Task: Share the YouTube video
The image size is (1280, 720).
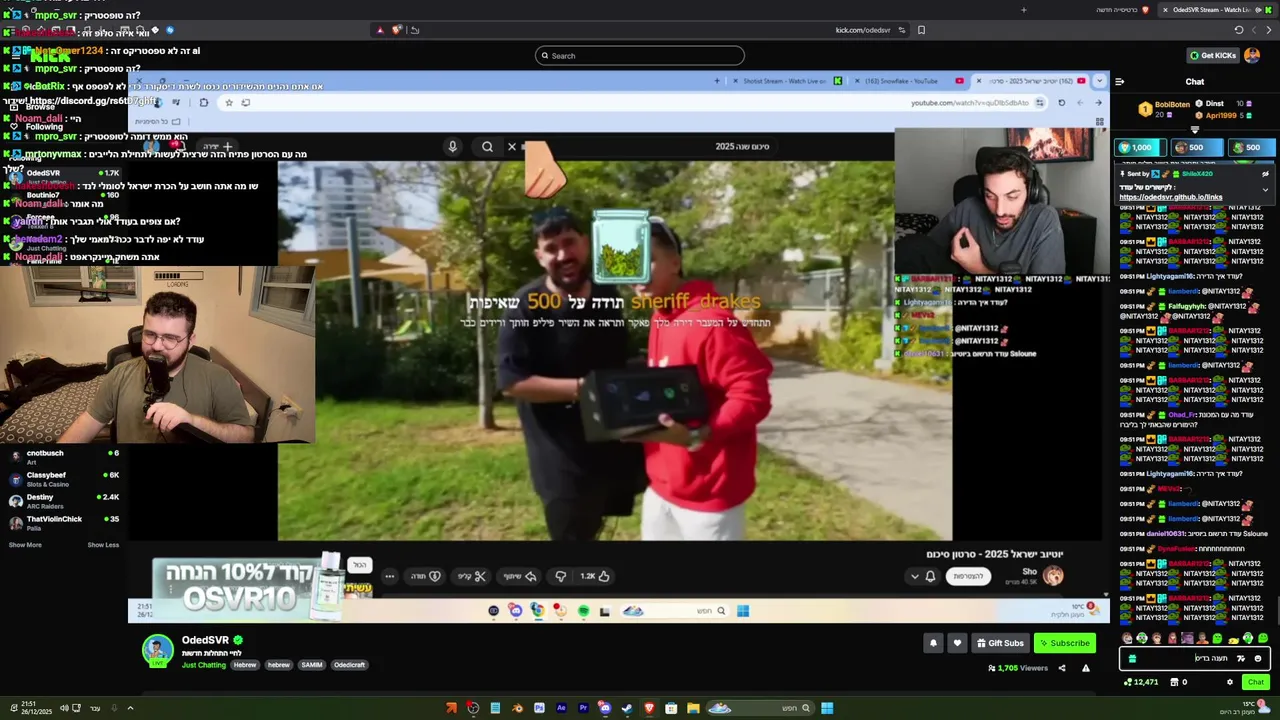Action: 520,576
